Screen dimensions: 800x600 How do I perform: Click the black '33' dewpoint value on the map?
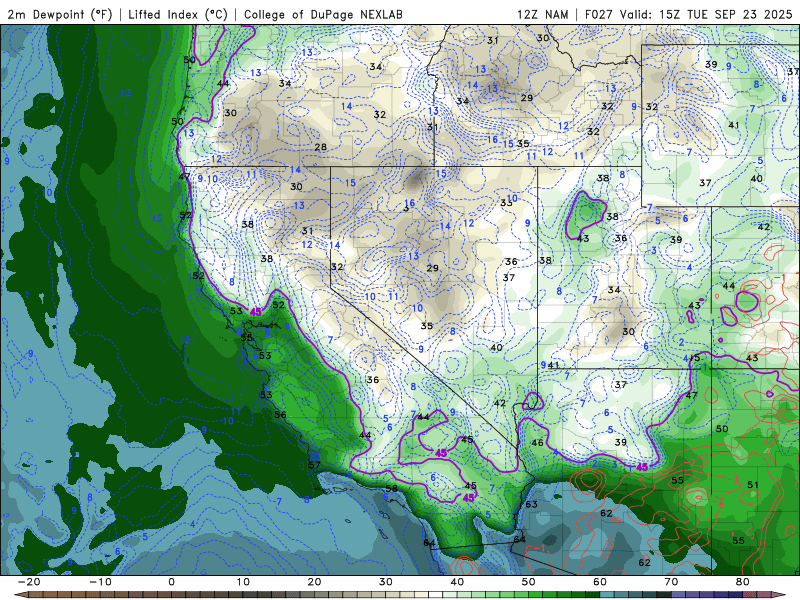(505, 203)
